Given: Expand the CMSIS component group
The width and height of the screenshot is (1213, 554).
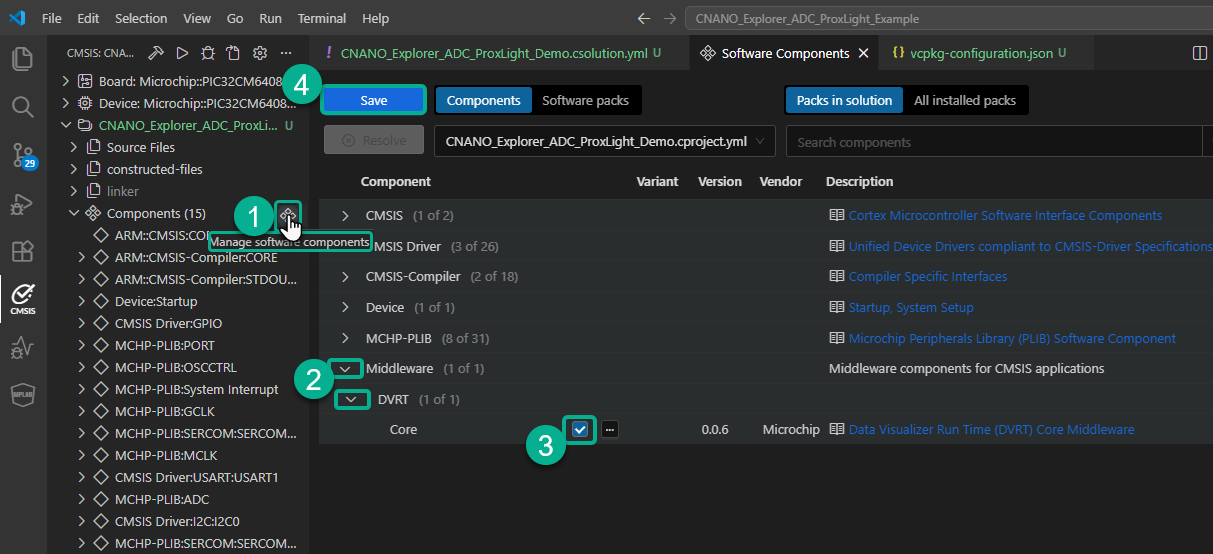Looking at the screenshot, I should pos(346,215).
